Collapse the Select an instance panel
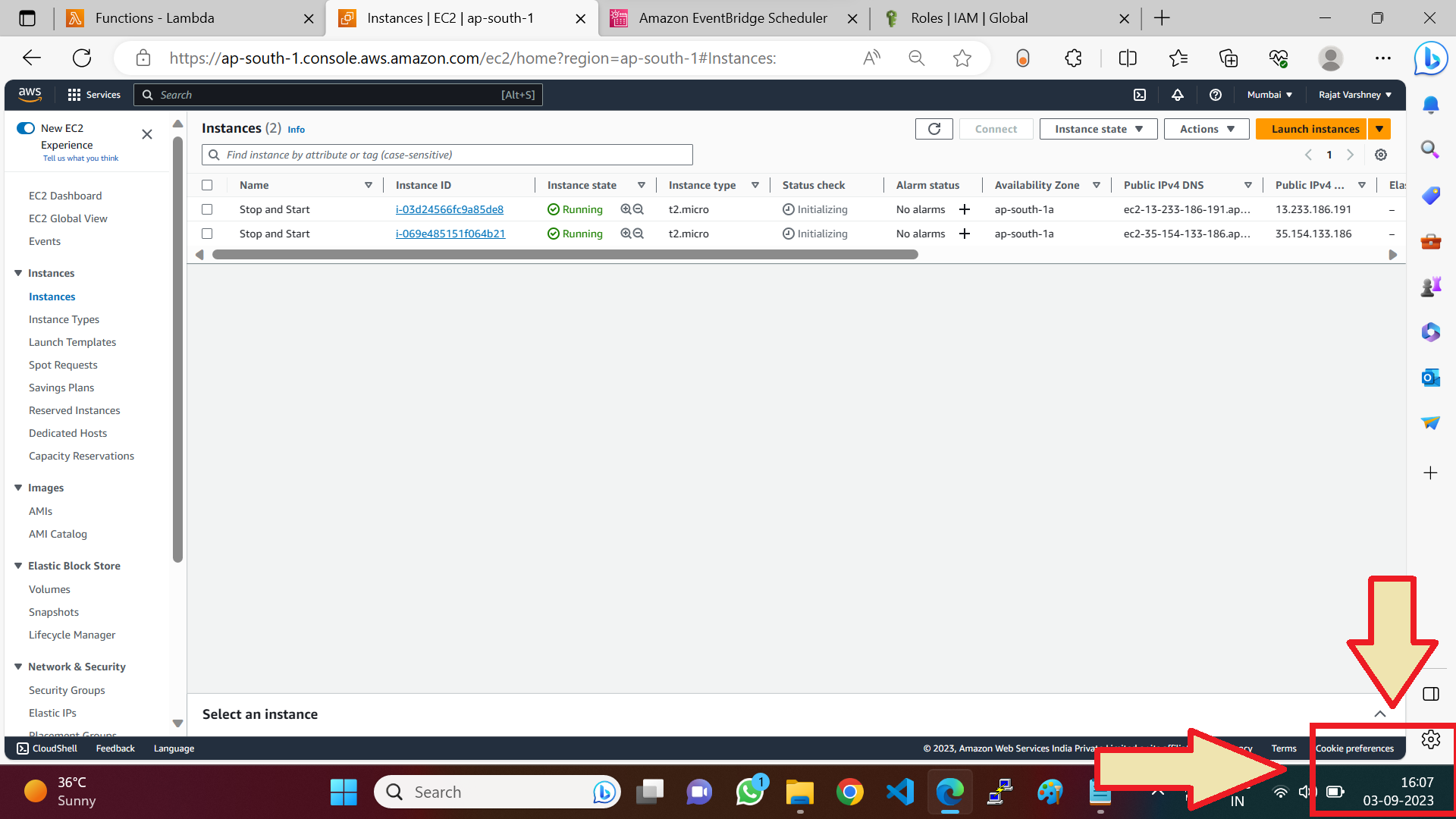1456x819 pixels. click(1380, 714)
